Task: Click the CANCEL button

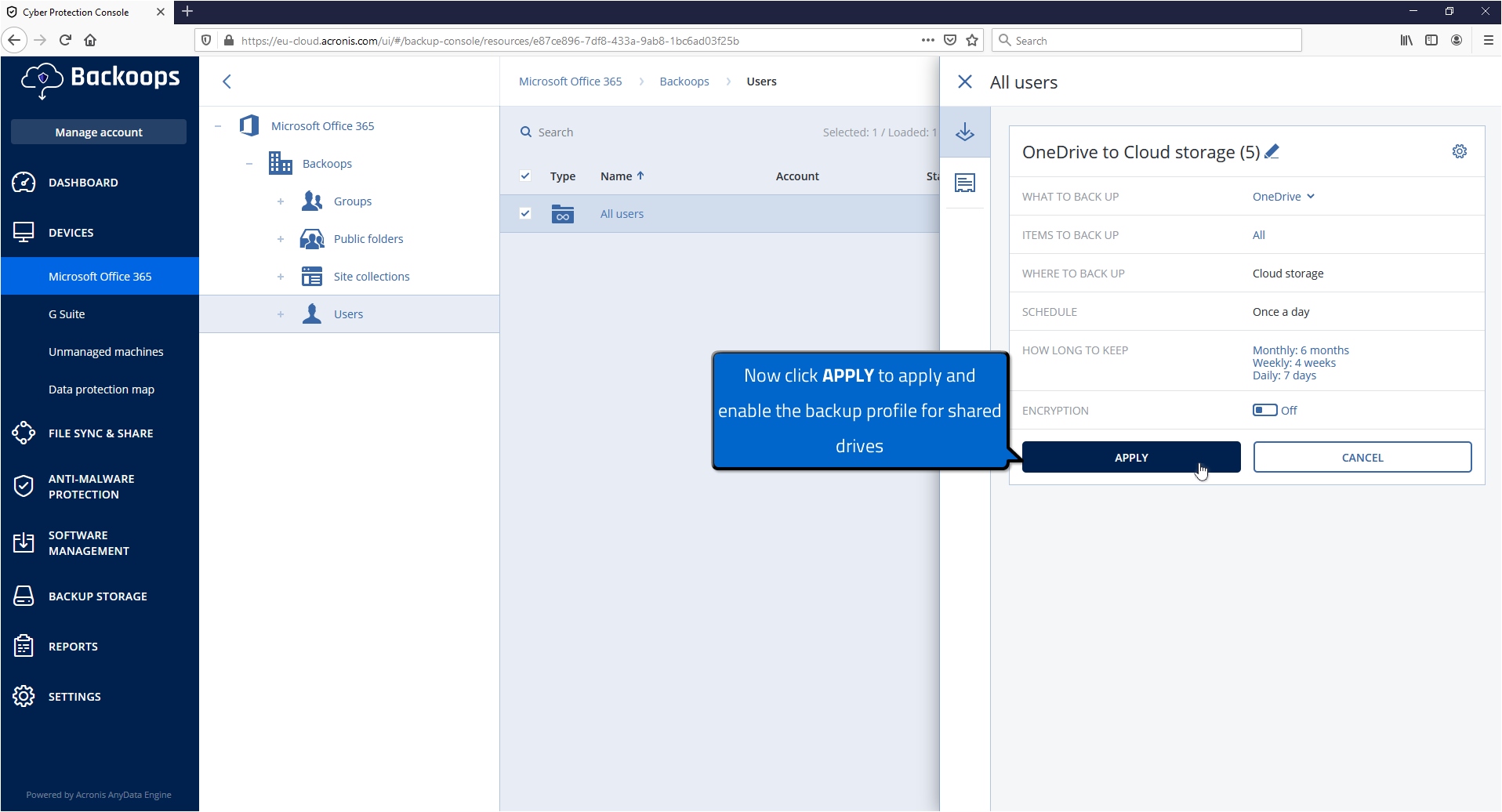Action: pyautogui.click(x=1362, y=457)
